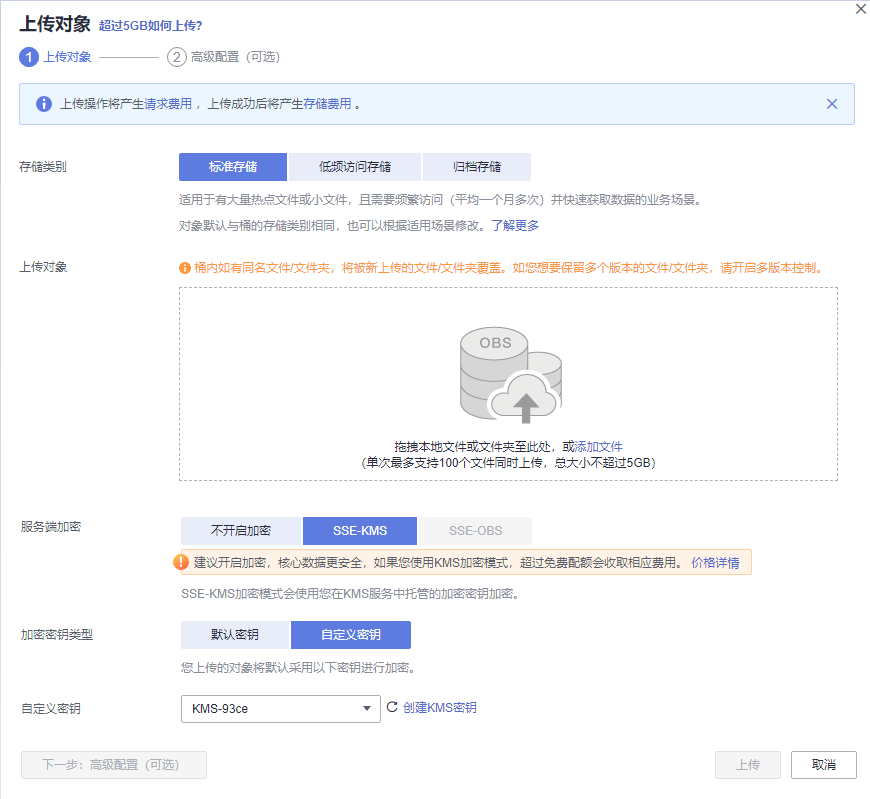Select 自定义密钥 key type
Image resolution: width=870 pixels, height=799 pixels.
[351, 635]
